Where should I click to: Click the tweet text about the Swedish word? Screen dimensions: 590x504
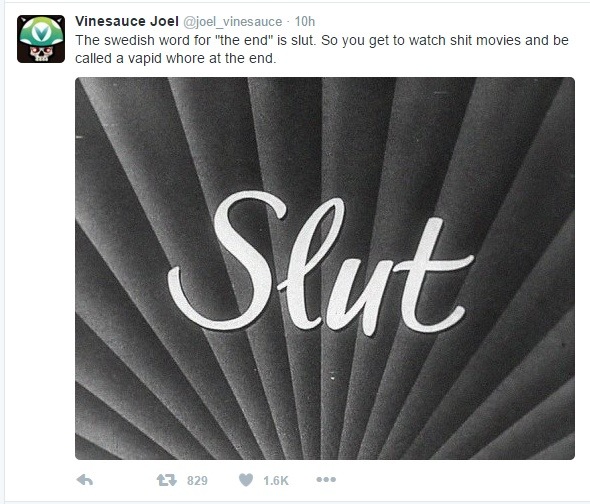322,49
